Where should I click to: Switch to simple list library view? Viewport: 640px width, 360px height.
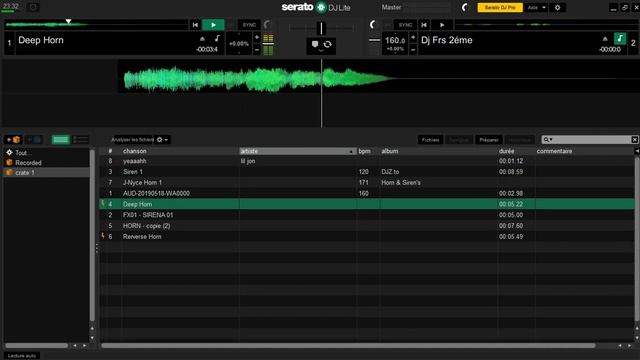60,140
